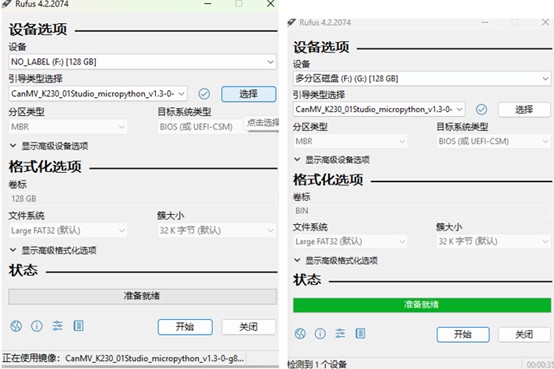Open About info icon in right Rufus window
554x369 pixels.
tap(320, 333)
